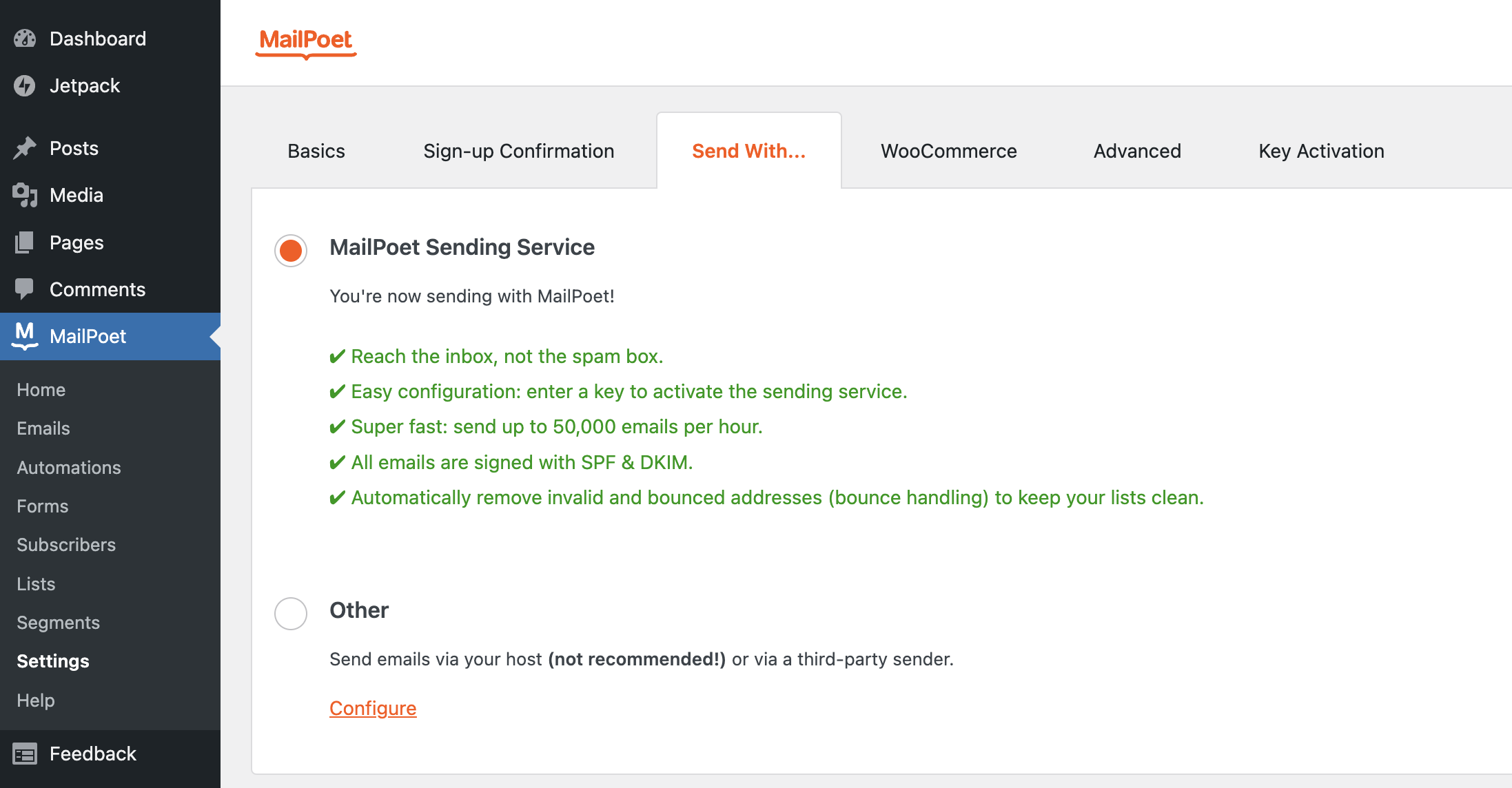Viewport: 1512px width, 788px height.
Task: Click the Feedback form icon
Action: tap(25, 754)
